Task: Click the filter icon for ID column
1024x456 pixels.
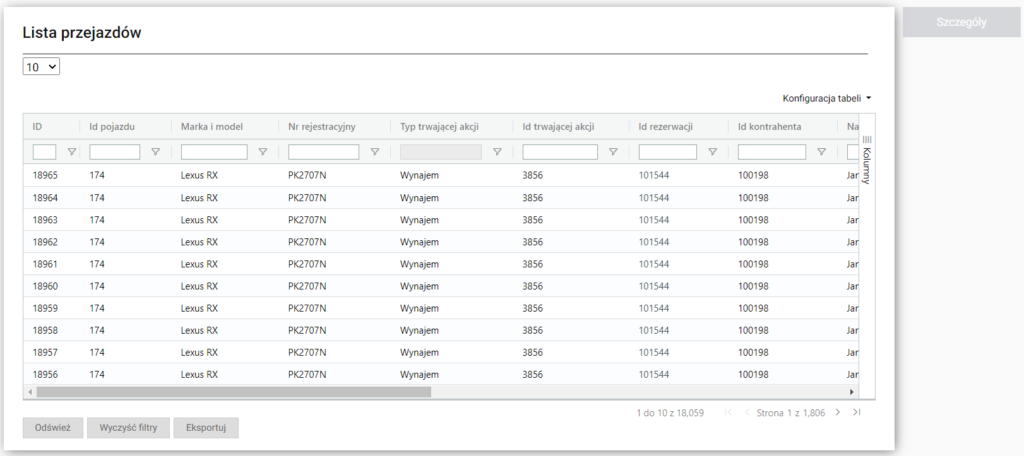Action: click(71, 152)
